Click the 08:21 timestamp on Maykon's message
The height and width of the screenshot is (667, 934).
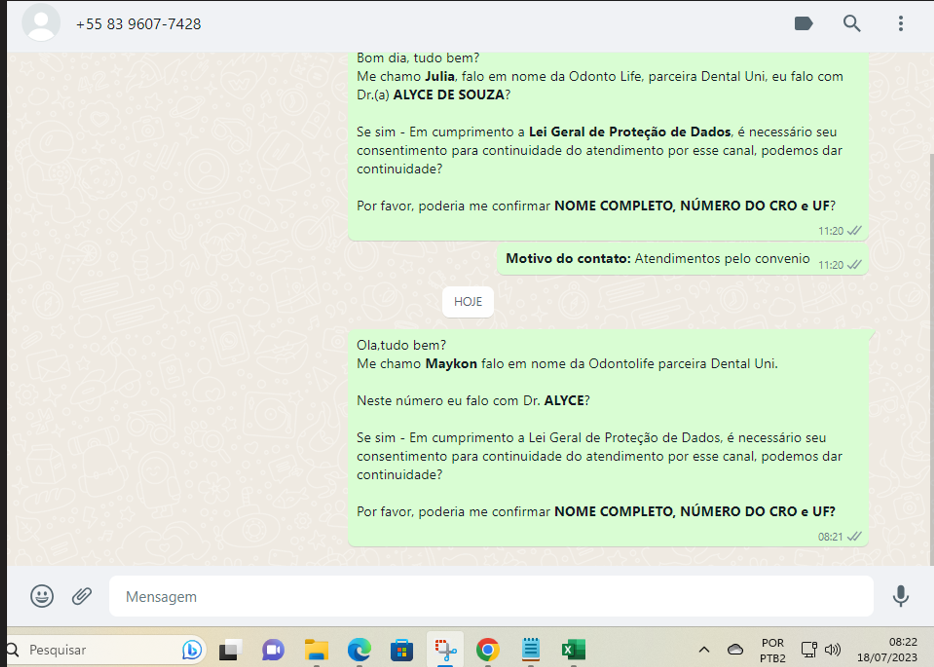pos(830,537)
